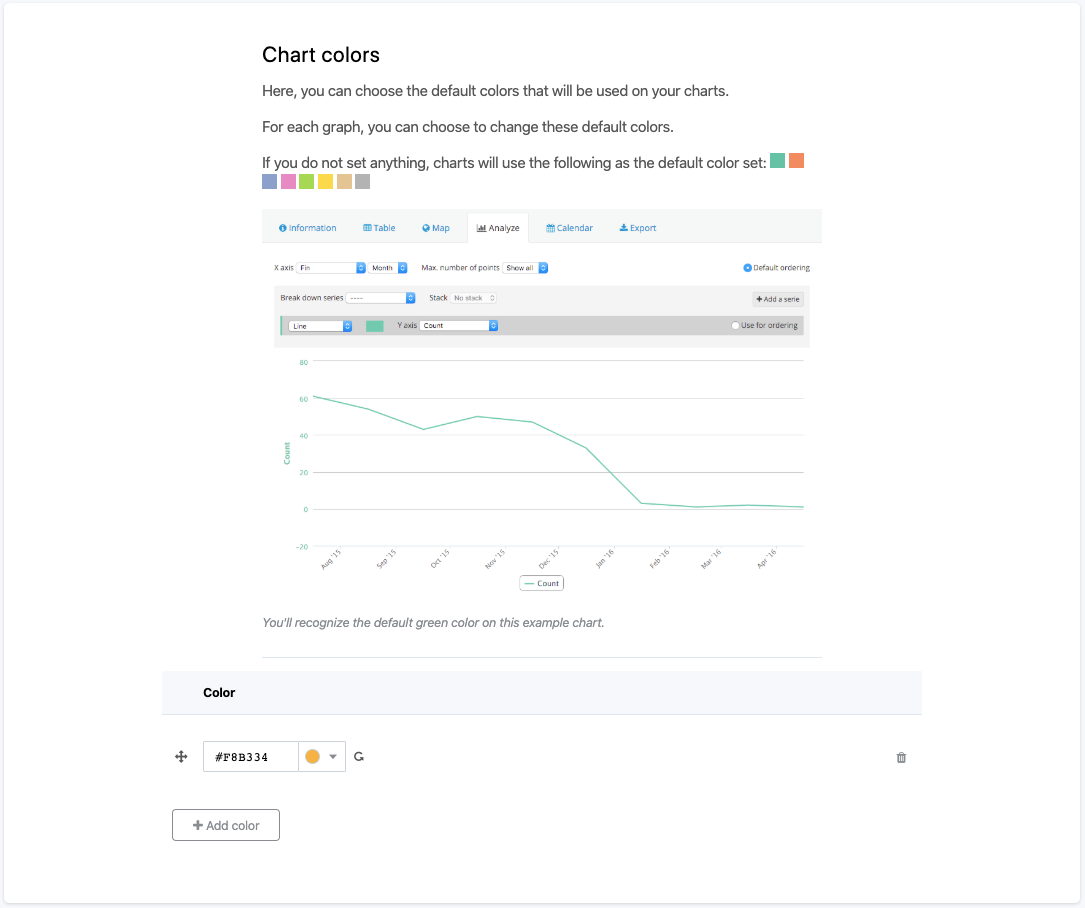Click the Add color button

[x=226, y=825]
